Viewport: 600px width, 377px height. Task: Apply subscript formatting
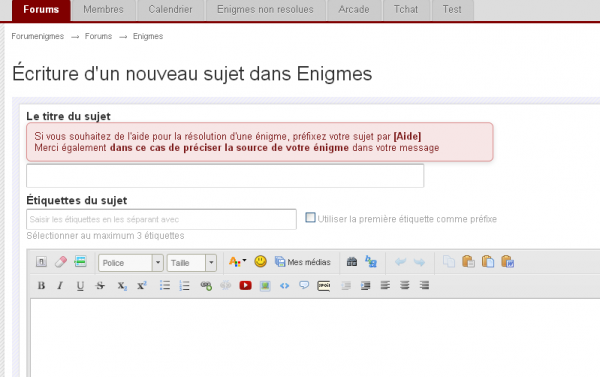(122, 286)
